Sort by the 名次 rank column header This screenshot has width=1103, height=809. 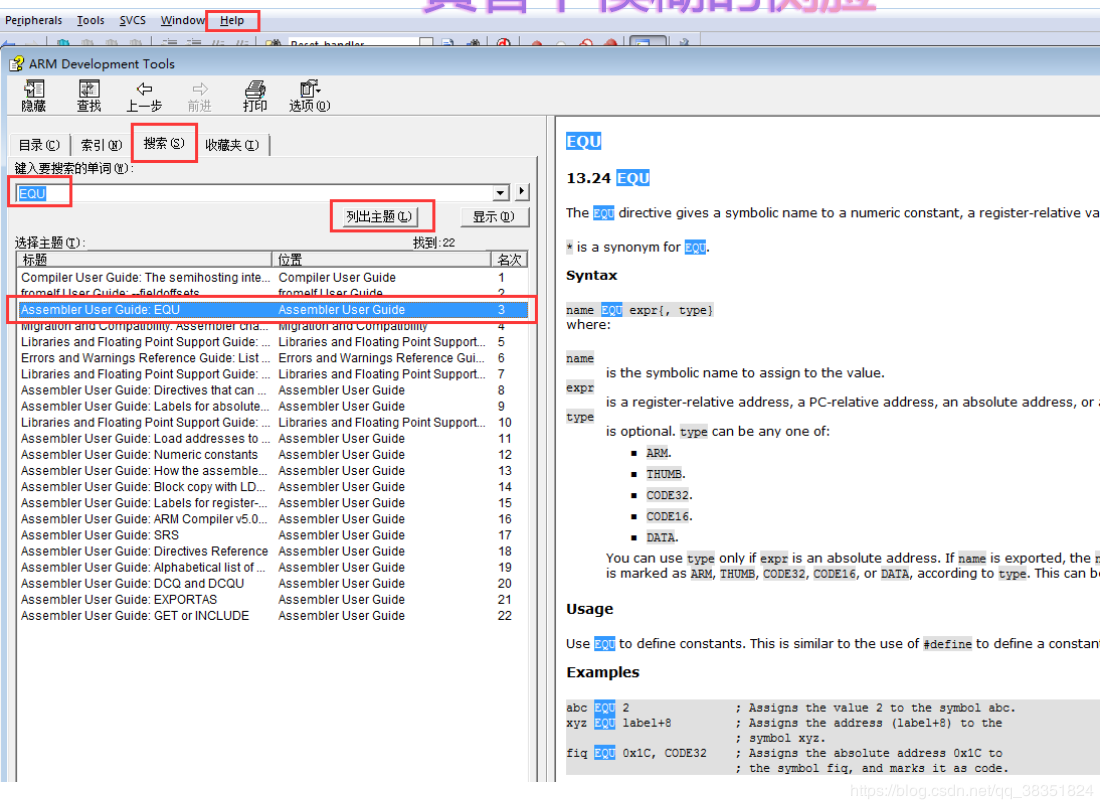point(509,260)
